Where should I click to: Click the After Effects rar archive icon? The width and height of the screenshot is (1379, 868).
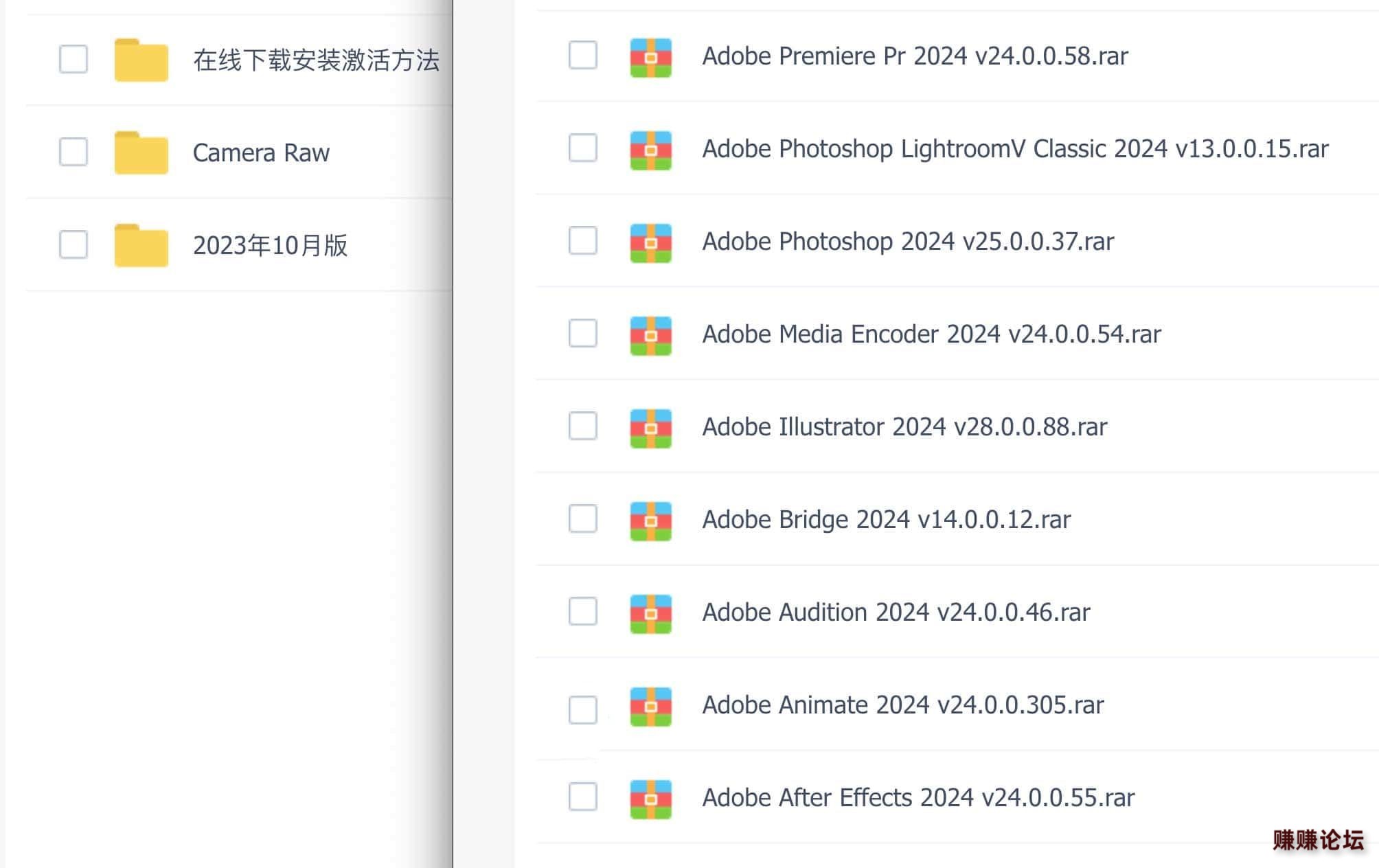click(650, 799)
